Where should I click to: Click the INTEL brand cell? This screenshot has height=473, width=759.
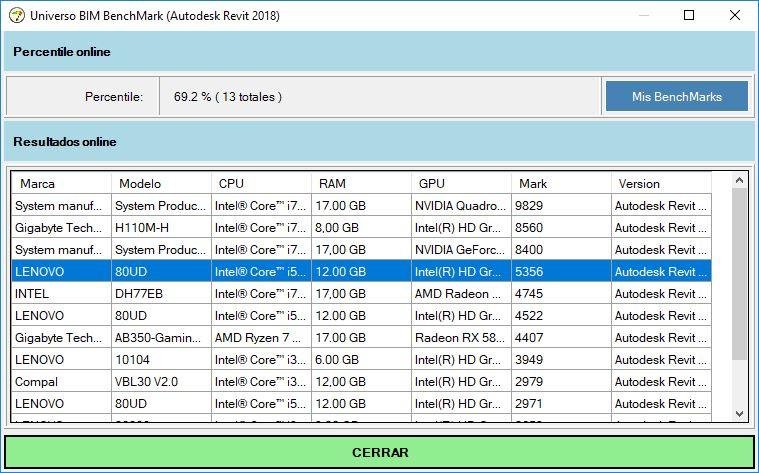(x=61, y=293)
